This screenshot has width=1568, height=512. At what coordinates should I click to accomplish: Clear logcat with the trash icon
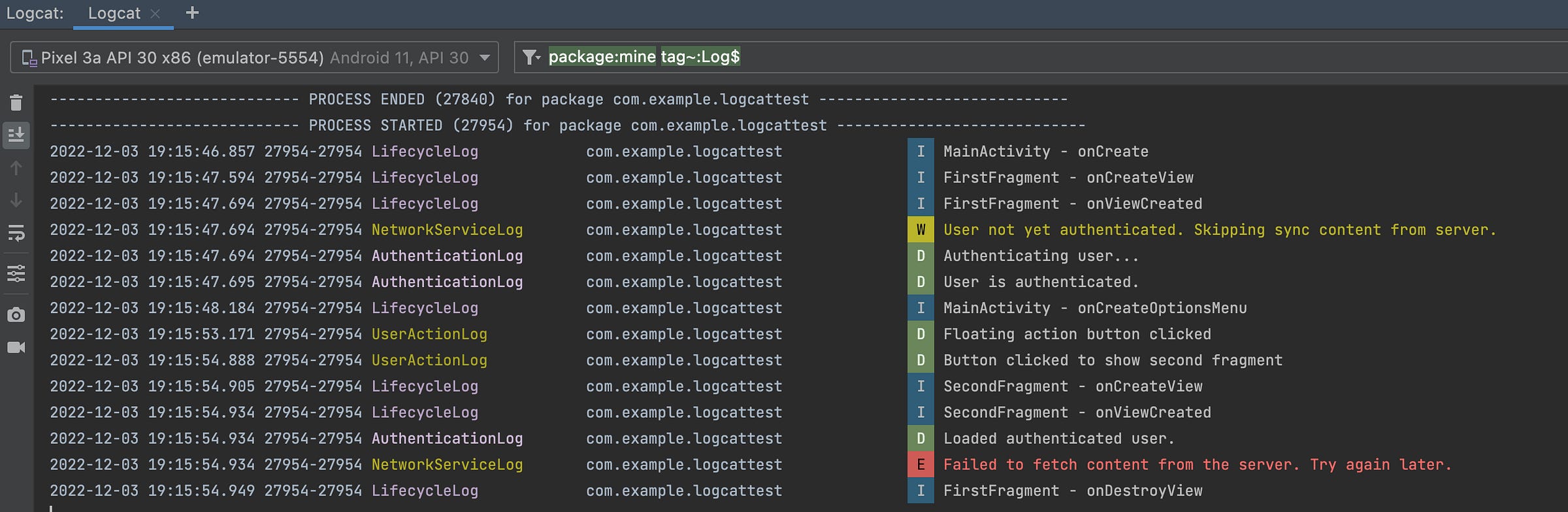click(16, 103)
